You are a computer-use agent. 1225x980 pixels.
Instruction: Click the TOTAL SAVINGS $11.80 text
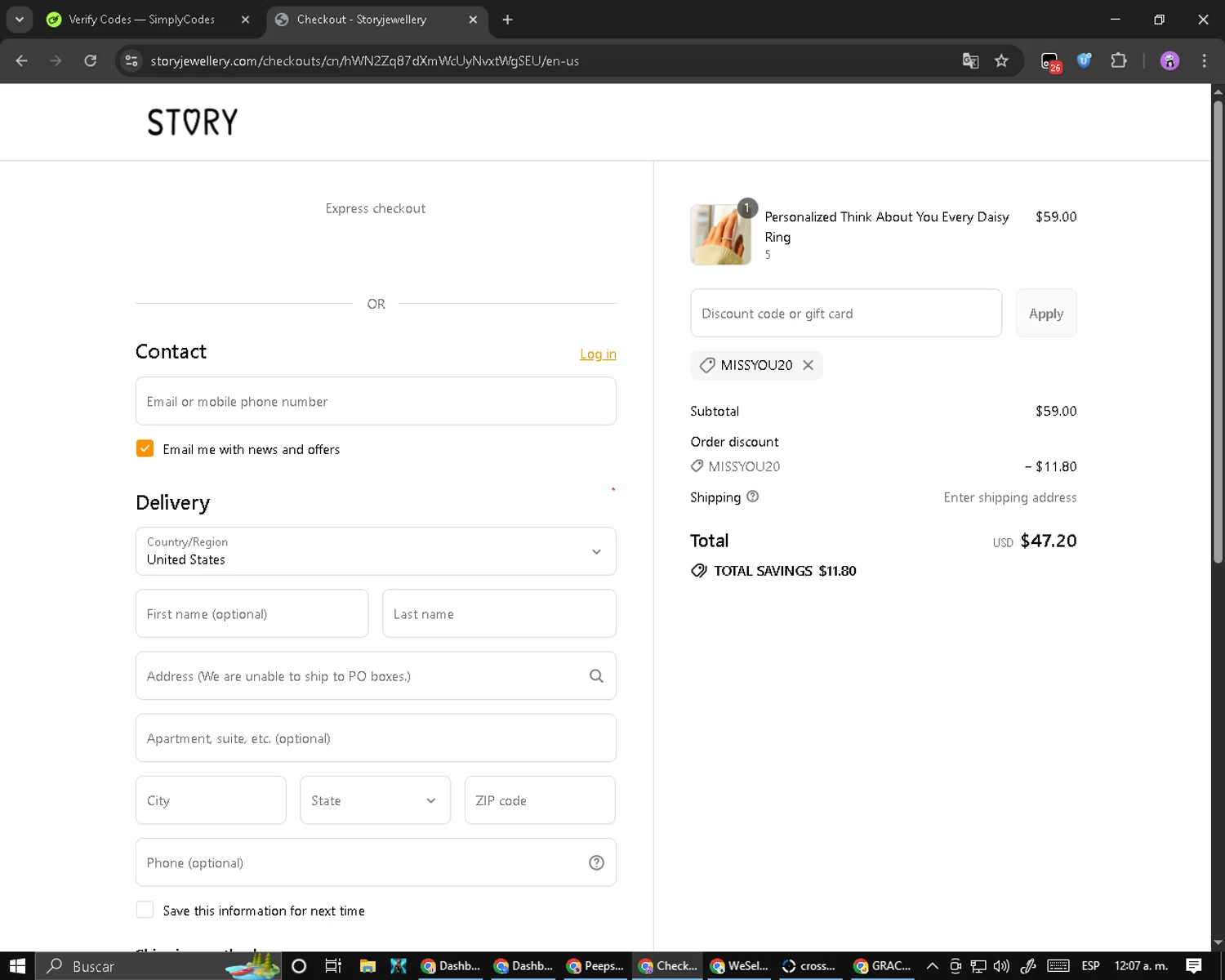(x=785, y=571)
